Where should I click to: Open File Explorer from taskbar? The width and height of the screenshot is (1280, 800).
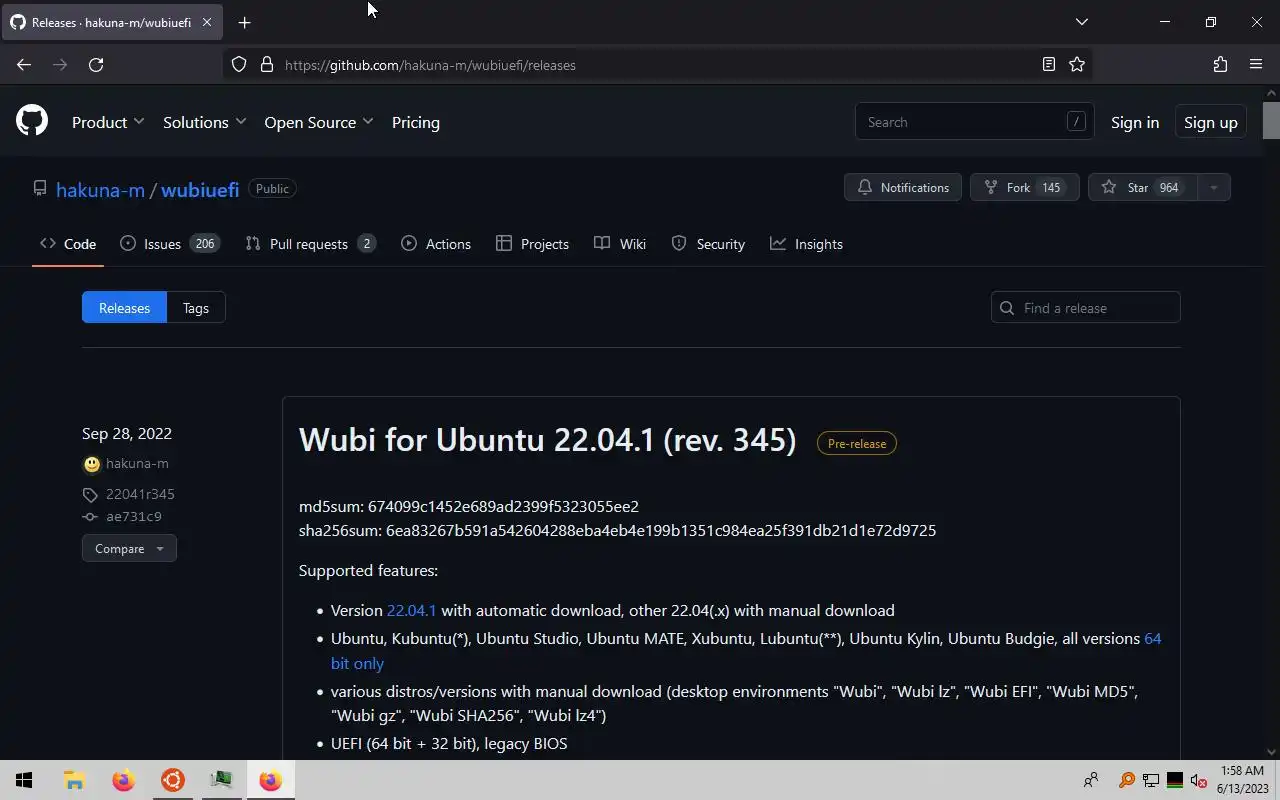click(x=74, y=781)
